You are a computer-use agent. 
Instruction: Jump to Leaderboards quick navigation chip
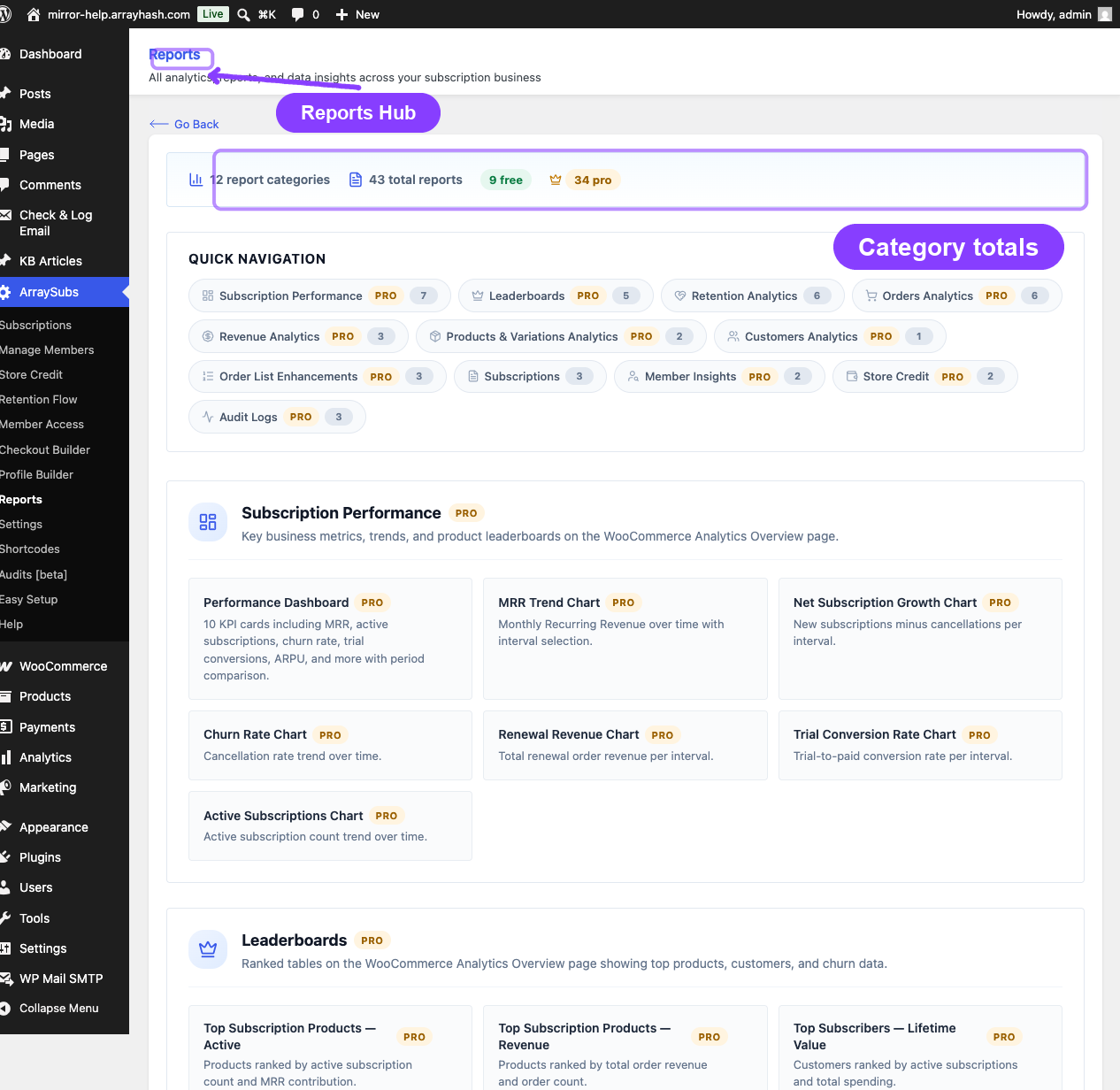click(556, 296)
